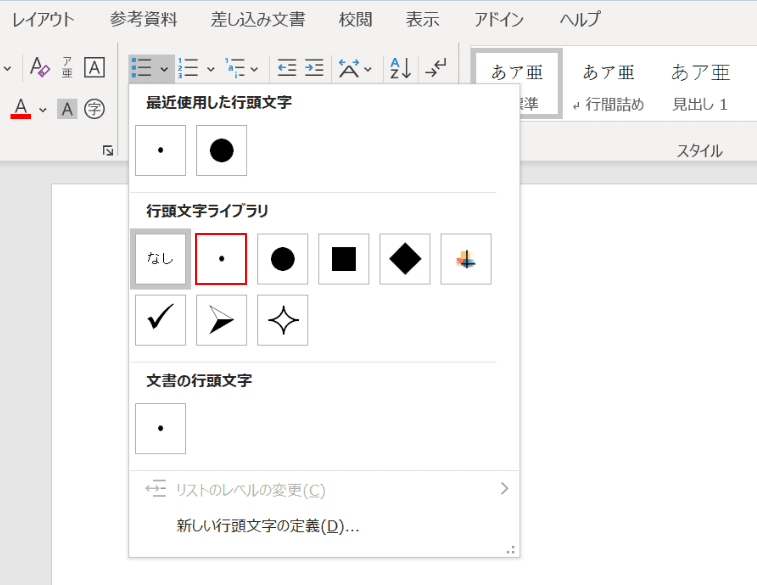Open the font color dropdown arrow

(43, 110)
